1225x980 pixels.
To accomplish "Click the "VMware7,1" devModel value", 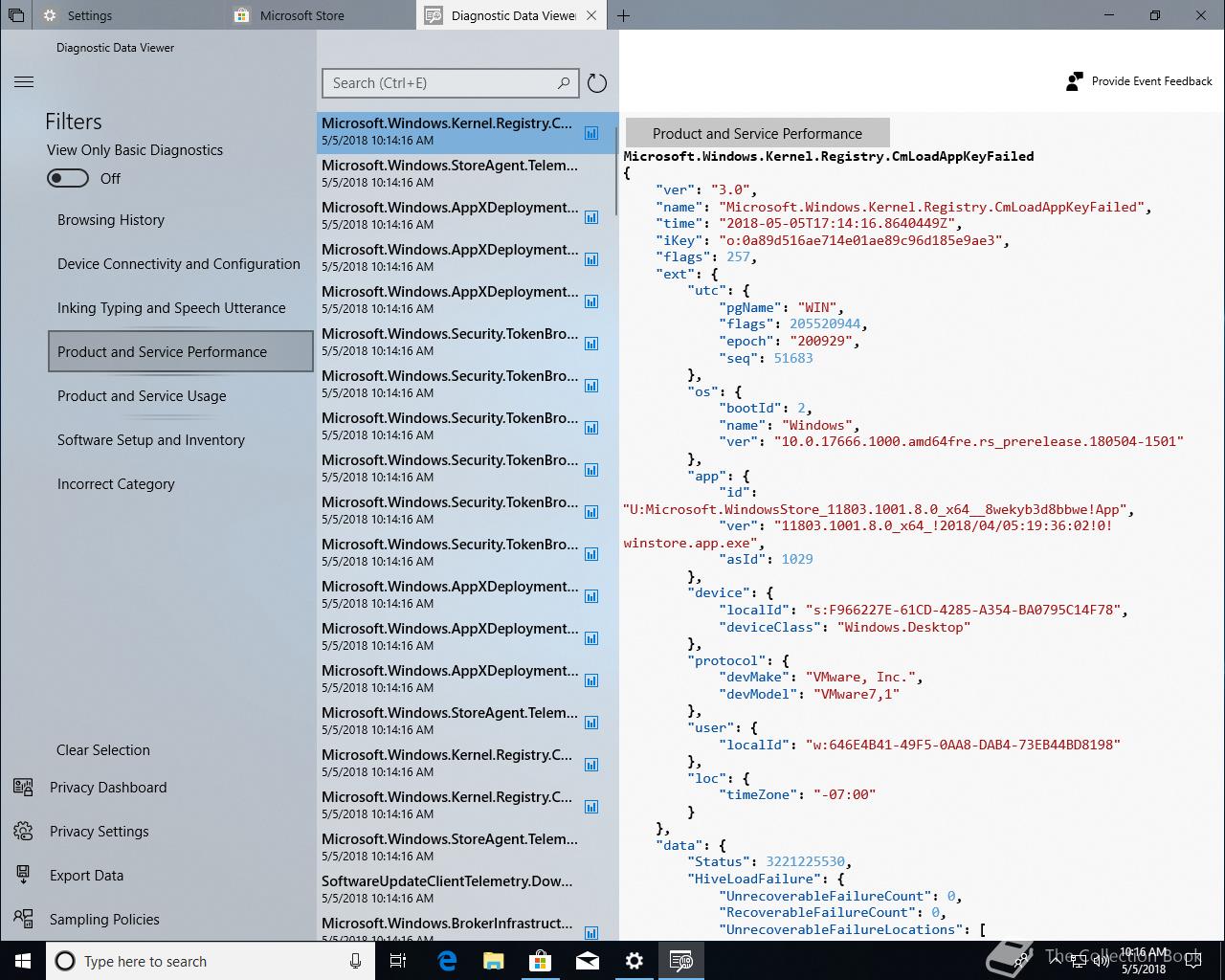I will [x=857, y=694].
